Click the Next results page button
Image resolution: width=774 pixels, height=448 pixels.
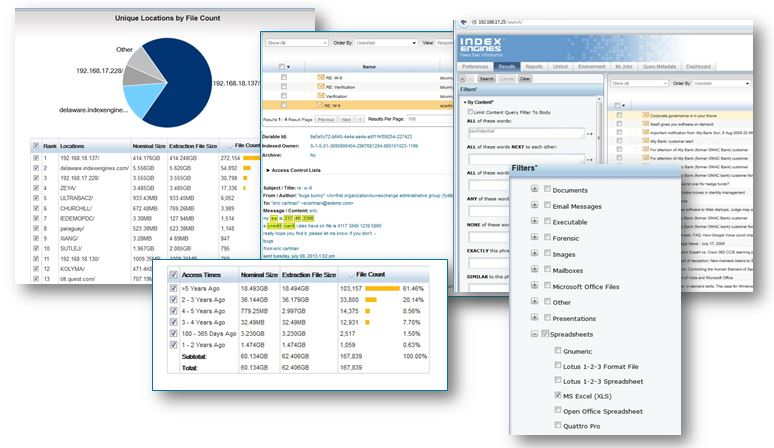click(x=347, y=119)
